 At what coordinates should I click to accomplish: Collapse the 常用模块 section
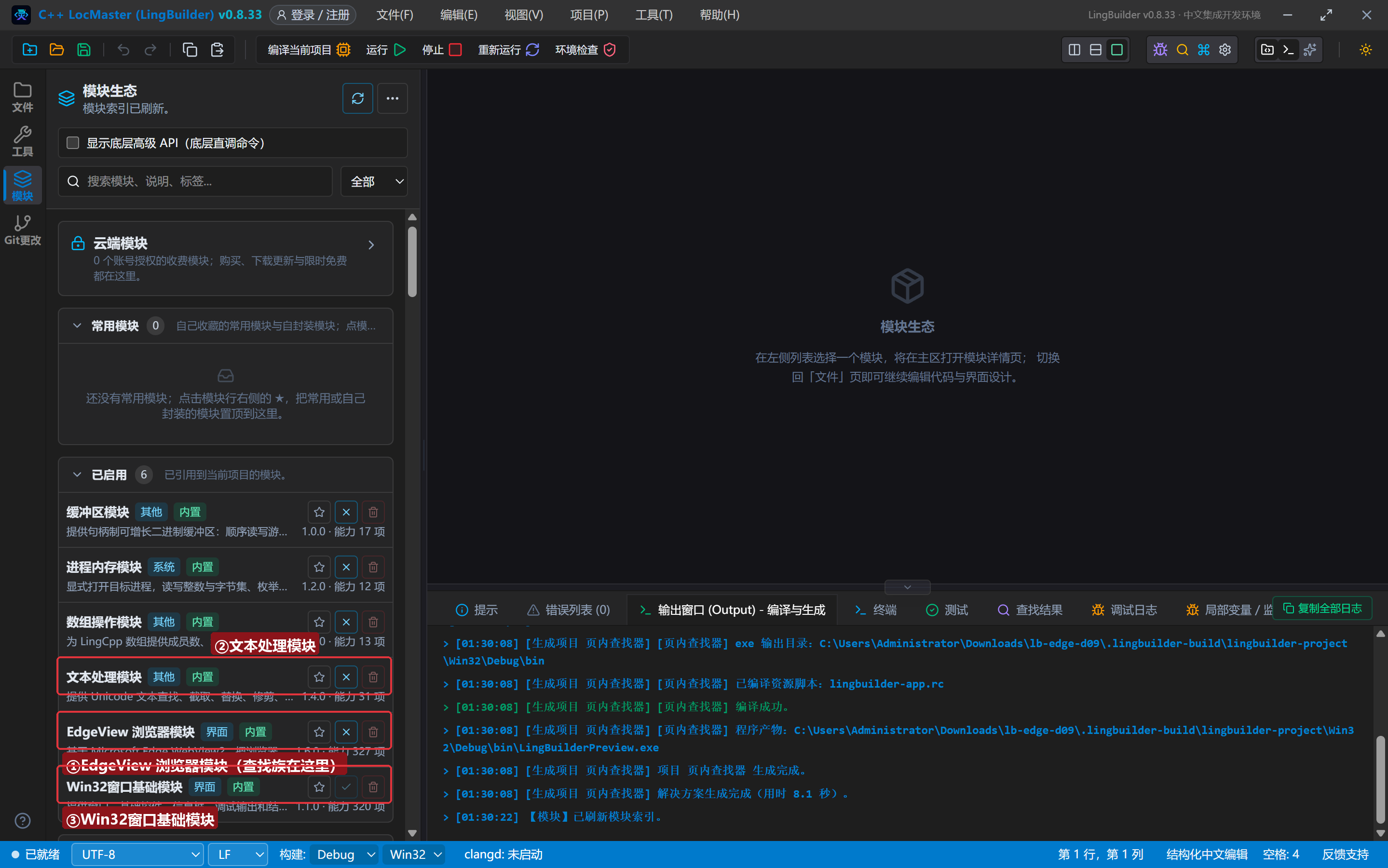pyautogui.click(x=77, y=326)
